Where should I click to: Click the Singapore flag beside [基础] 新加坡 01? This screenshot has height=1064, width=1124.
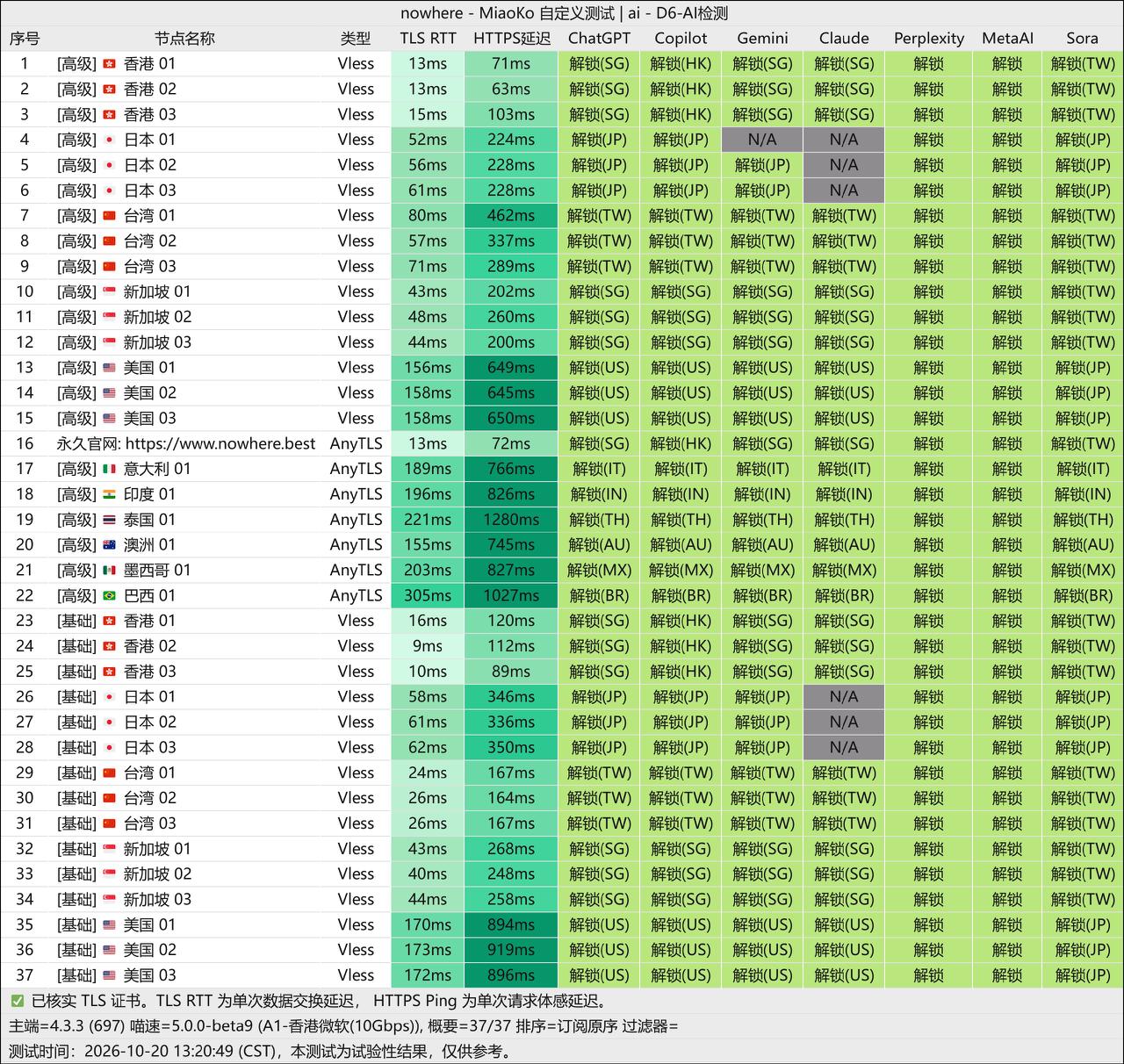(x=110, y=849)
